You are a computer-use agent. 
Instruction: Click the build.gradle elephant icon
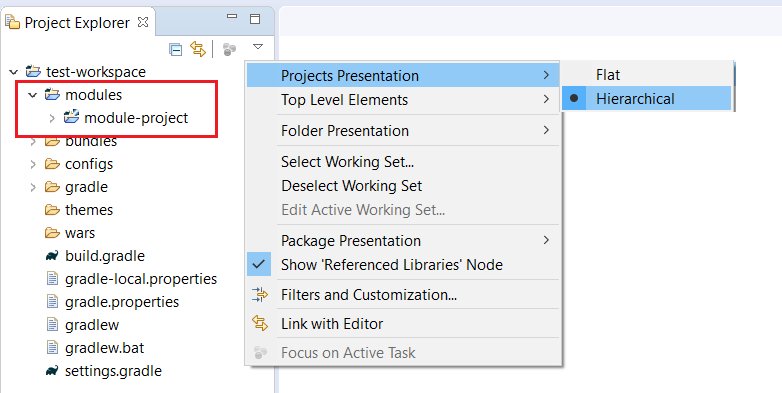(x=52, y=256)
